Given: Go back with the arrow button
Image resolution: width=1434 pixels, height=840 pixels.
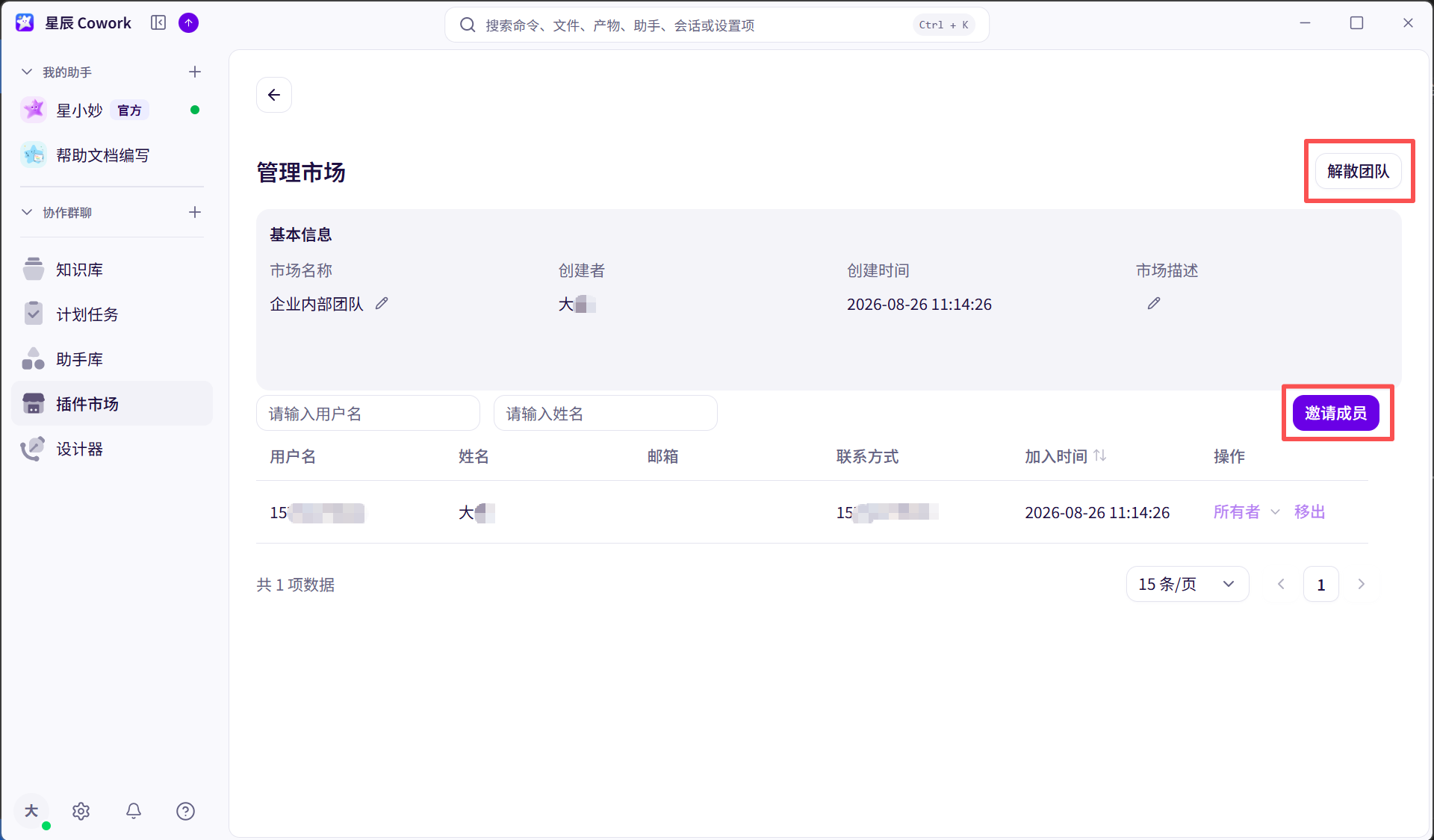Looking at the screenshot, I should coord(274,95).
